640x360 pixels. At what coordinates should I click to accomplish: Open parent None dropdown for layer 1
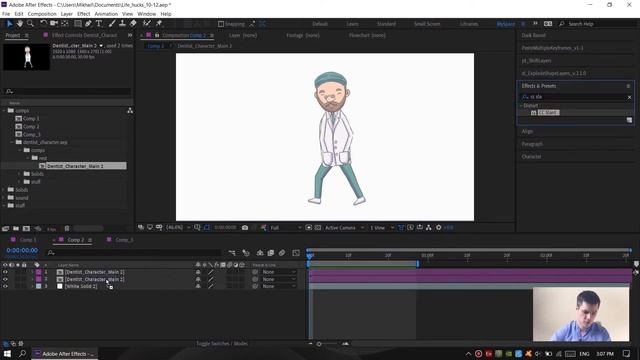[278, 272]
